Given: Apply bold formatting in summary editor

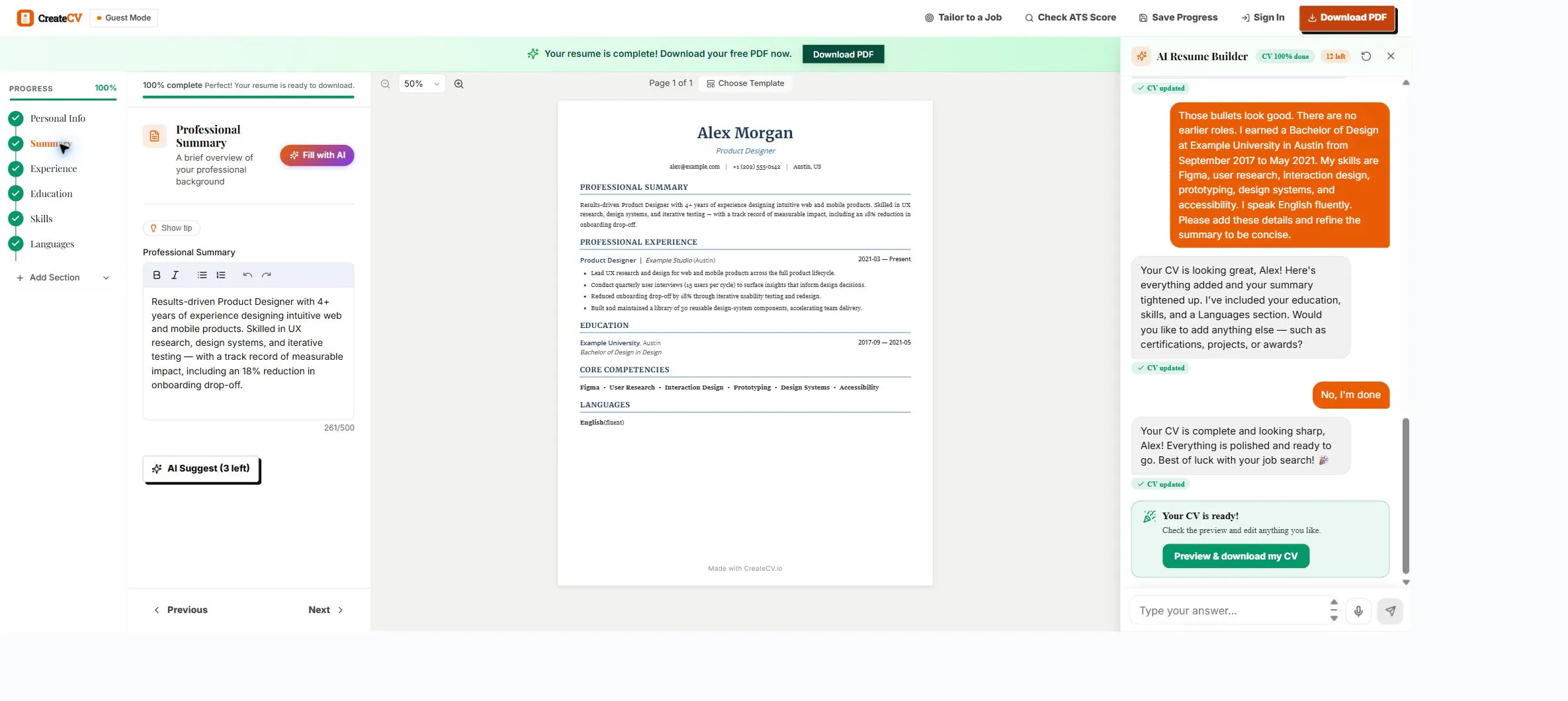Looking at the screenshot, I should coord(157,275).
